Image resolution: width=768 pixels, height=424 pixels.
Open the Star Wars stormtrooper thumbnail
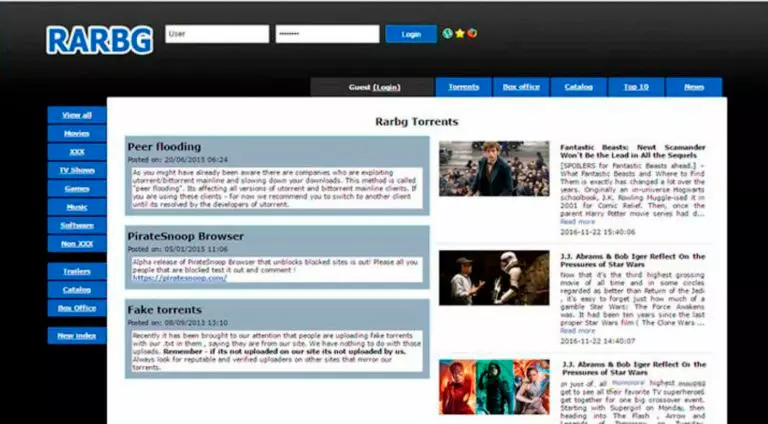click(x=494, y=278)
